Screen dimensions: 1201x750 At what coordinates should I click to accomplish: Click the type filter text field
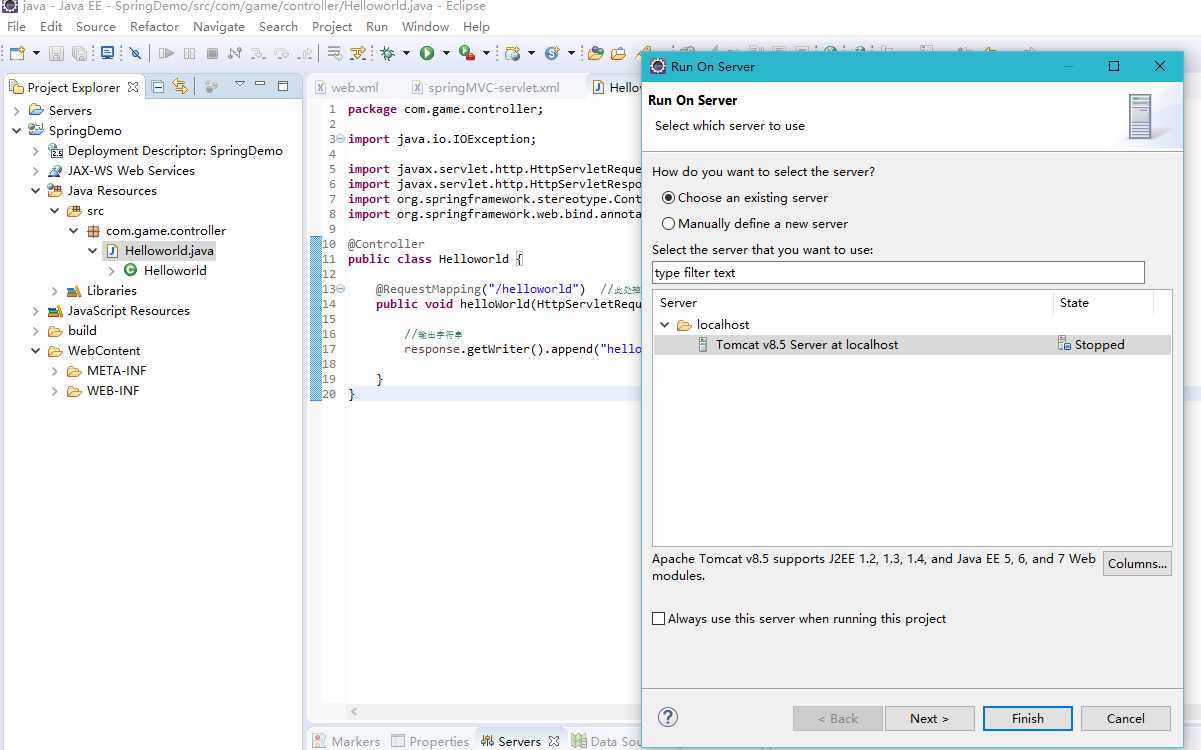898,272
